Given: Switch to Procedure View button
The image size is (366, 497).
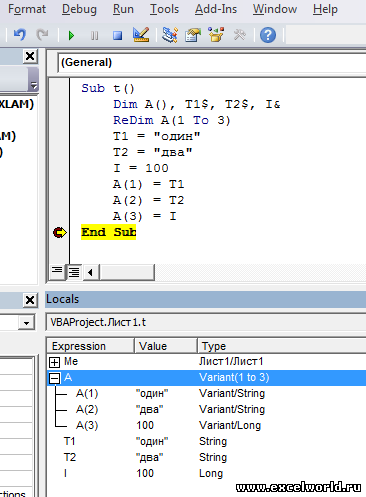Looking at the screenshot, I should coord(57,272).
